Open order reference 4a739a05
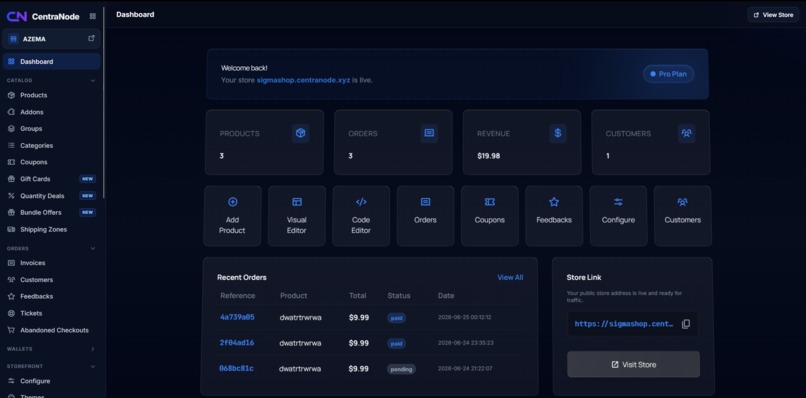The height and width of the screenshot is (398, 806). pos(237,317)
